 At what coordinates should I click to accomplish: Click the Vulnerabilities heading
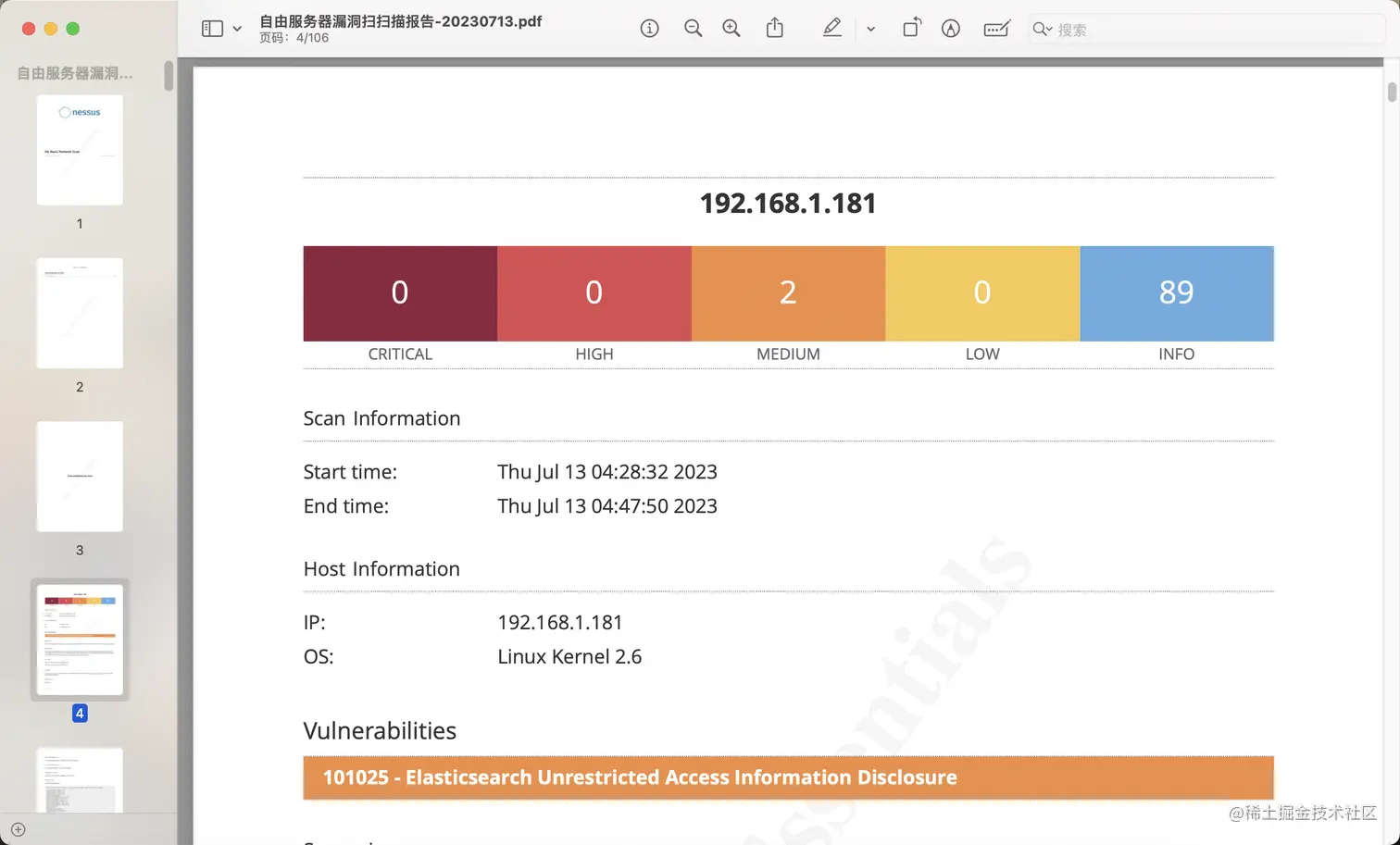pos(380,731)
